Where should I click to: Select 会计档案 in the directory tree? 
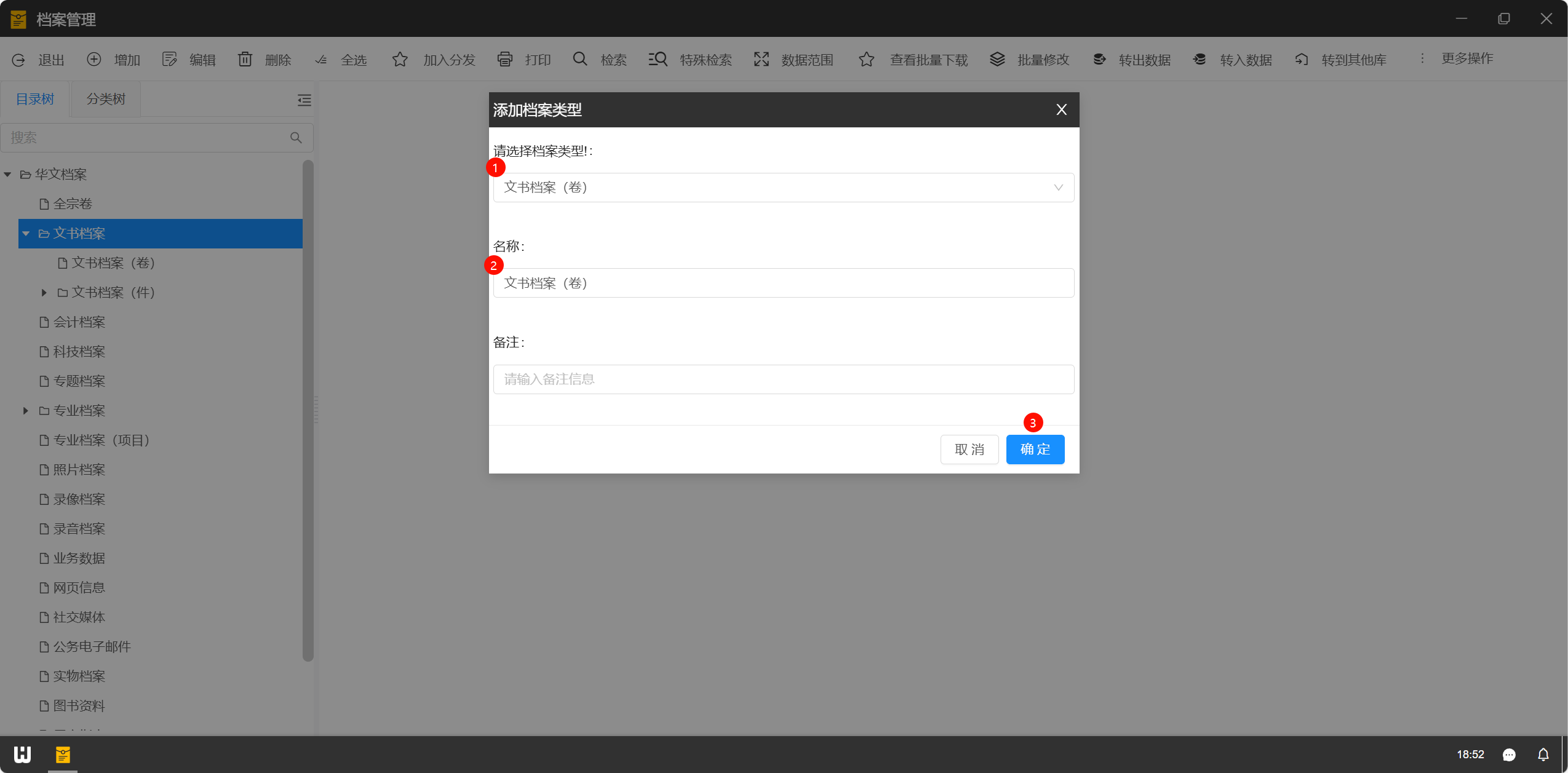pyautogui.click(x=79, y=322)
